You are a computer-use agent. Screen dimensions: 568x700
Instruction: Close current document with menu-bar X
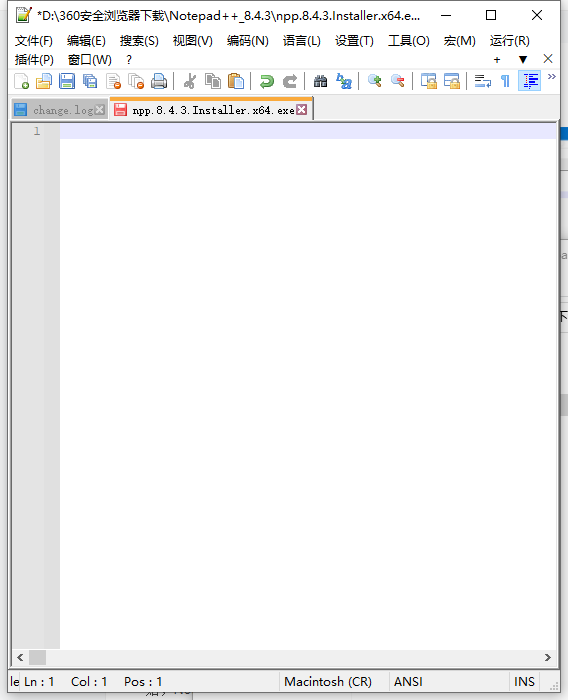coord(548,59)
